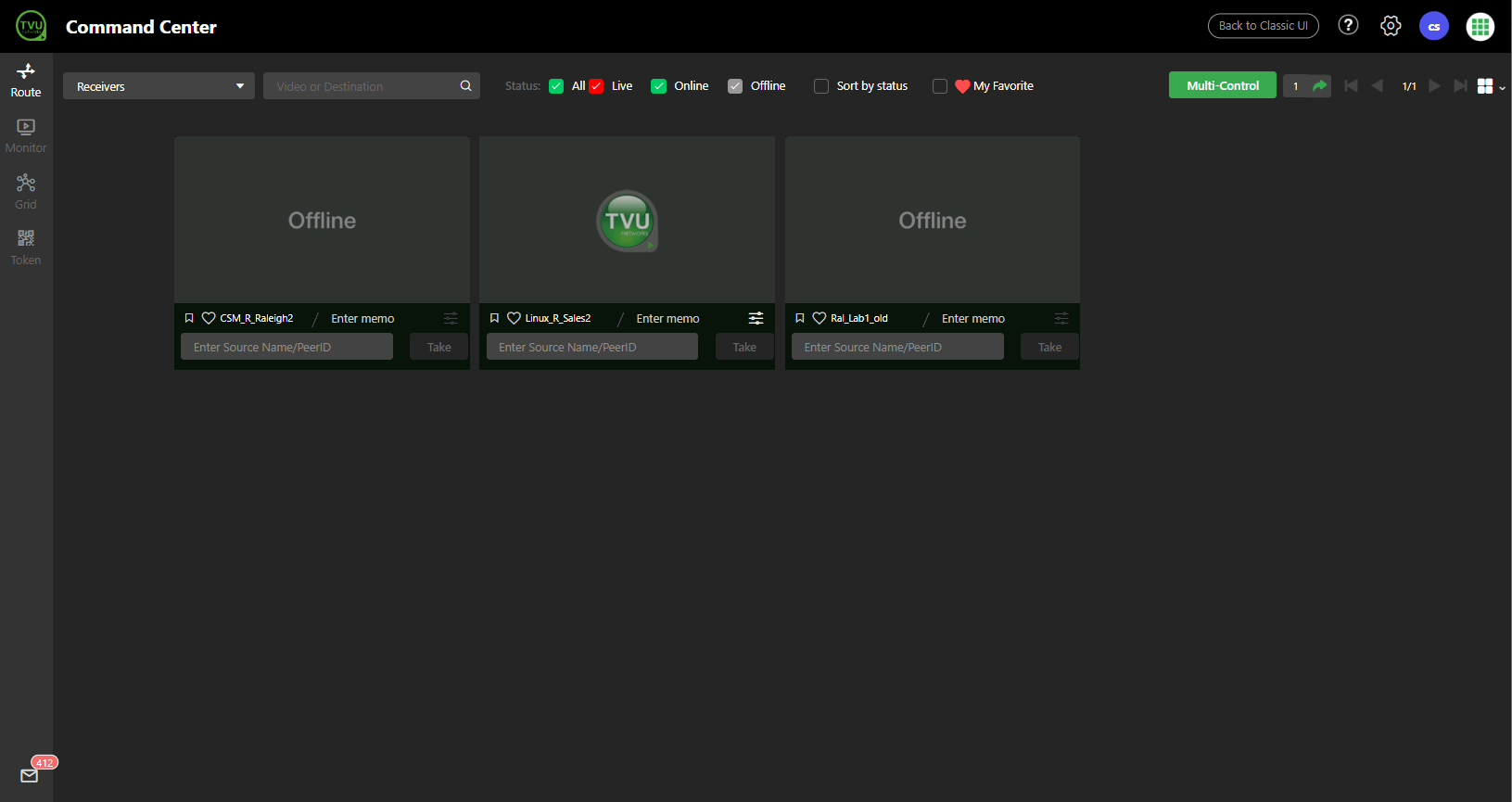Click the page number input box

click(x=1295, y=86)
